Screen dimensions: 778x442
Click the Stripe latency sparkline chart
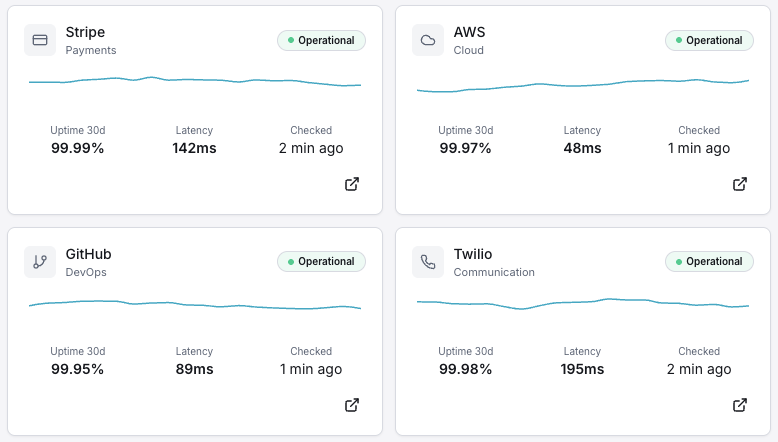[x=195, y=81]
